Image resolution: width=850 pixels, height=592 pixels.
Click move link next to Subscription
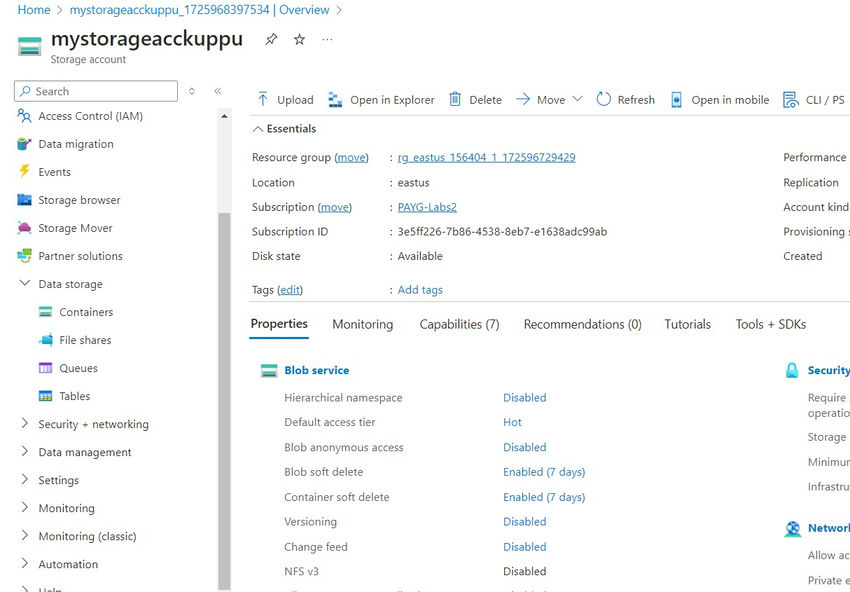[x=334, y=207]
